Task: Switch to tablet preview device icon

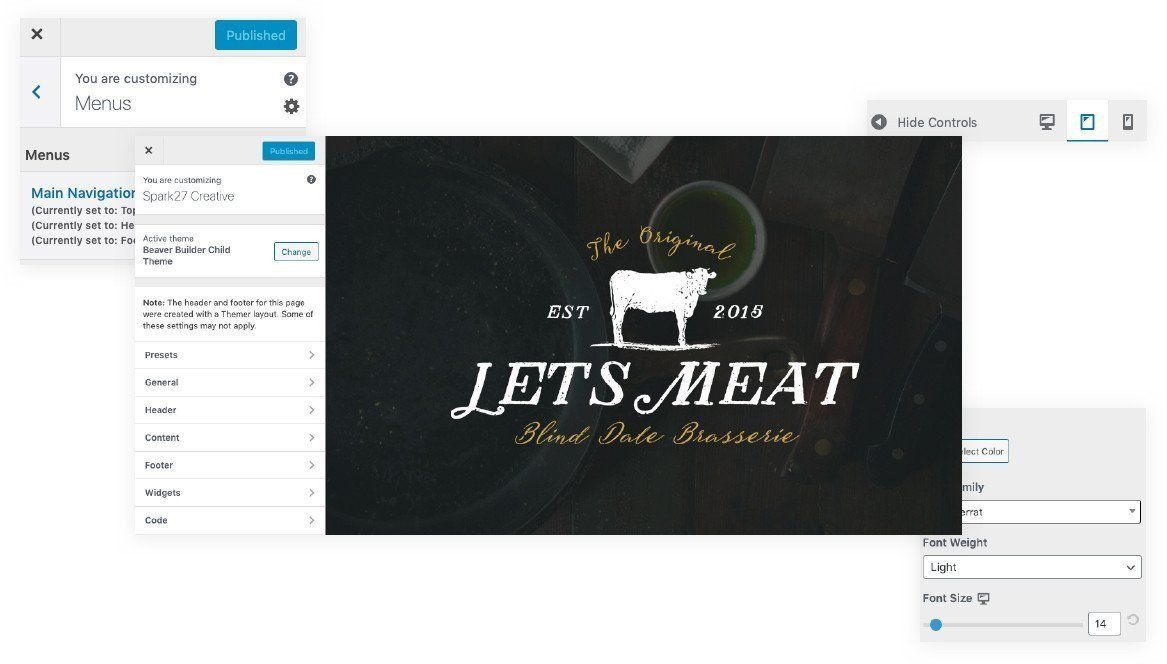Action: [x=1087, y=121]
